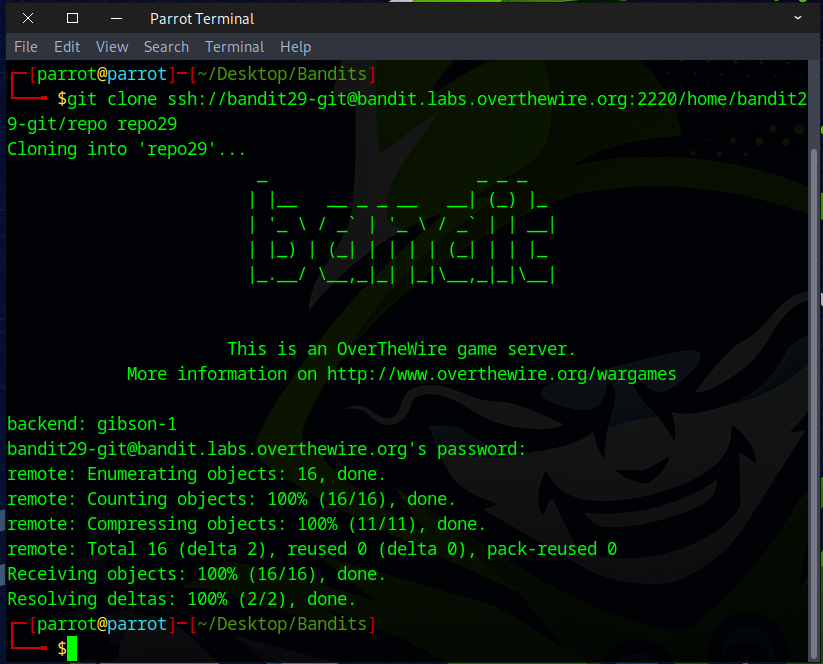This screenshot has width=823, height=664.
Task: Open the View menu
Action: 112,47
